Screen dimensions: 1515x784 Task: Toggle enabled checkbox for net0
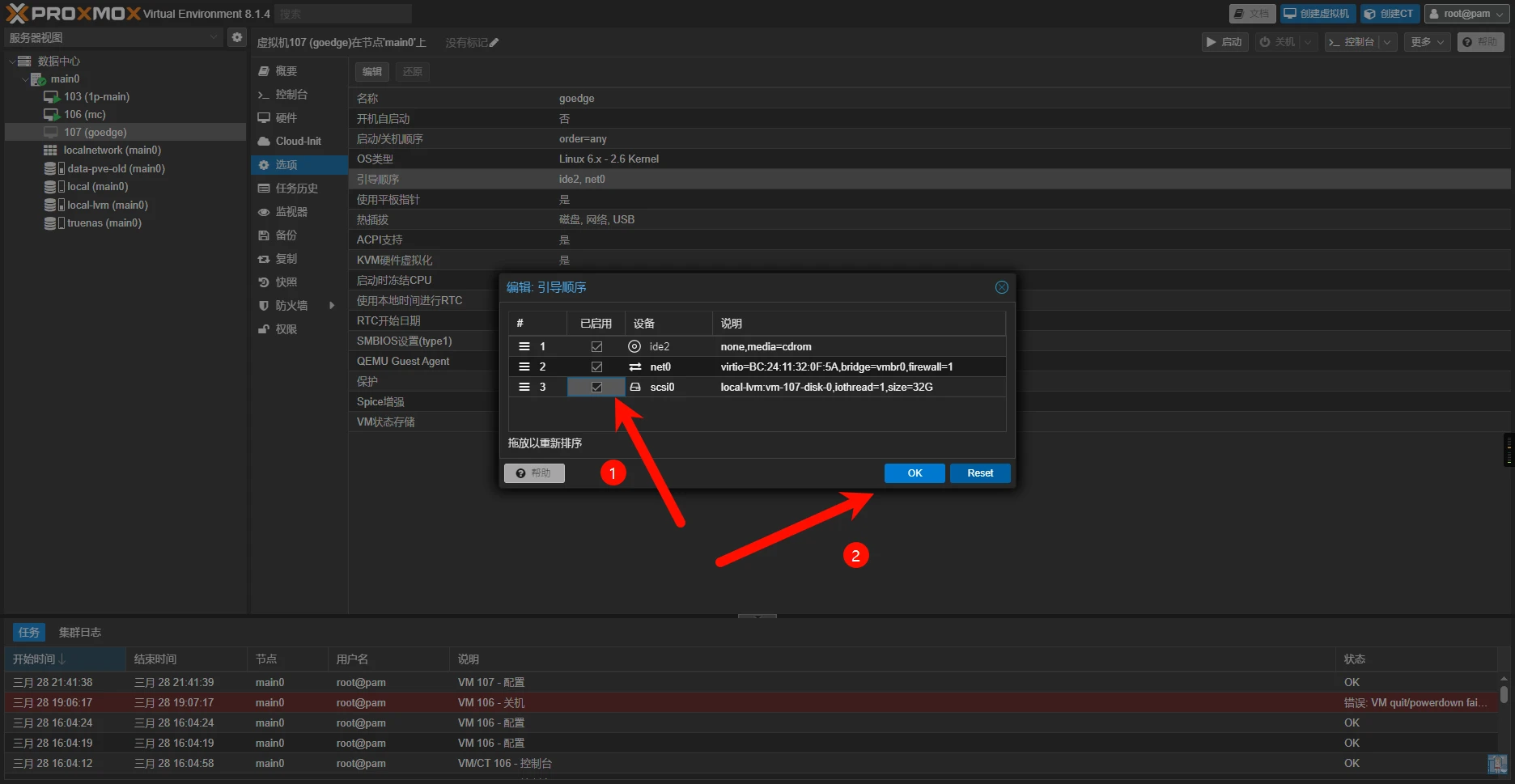pyautogui.click(x=596, y=367)
